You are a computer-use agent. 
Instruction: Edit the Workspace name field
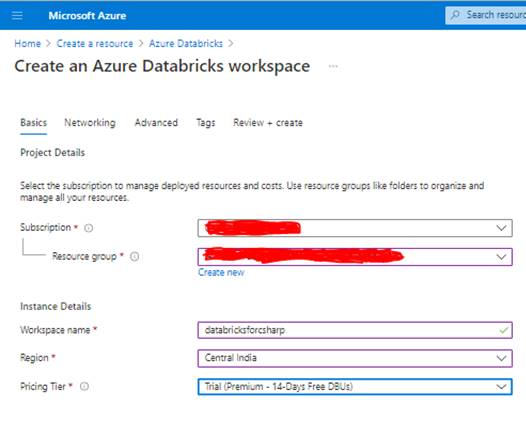[355, 330]
